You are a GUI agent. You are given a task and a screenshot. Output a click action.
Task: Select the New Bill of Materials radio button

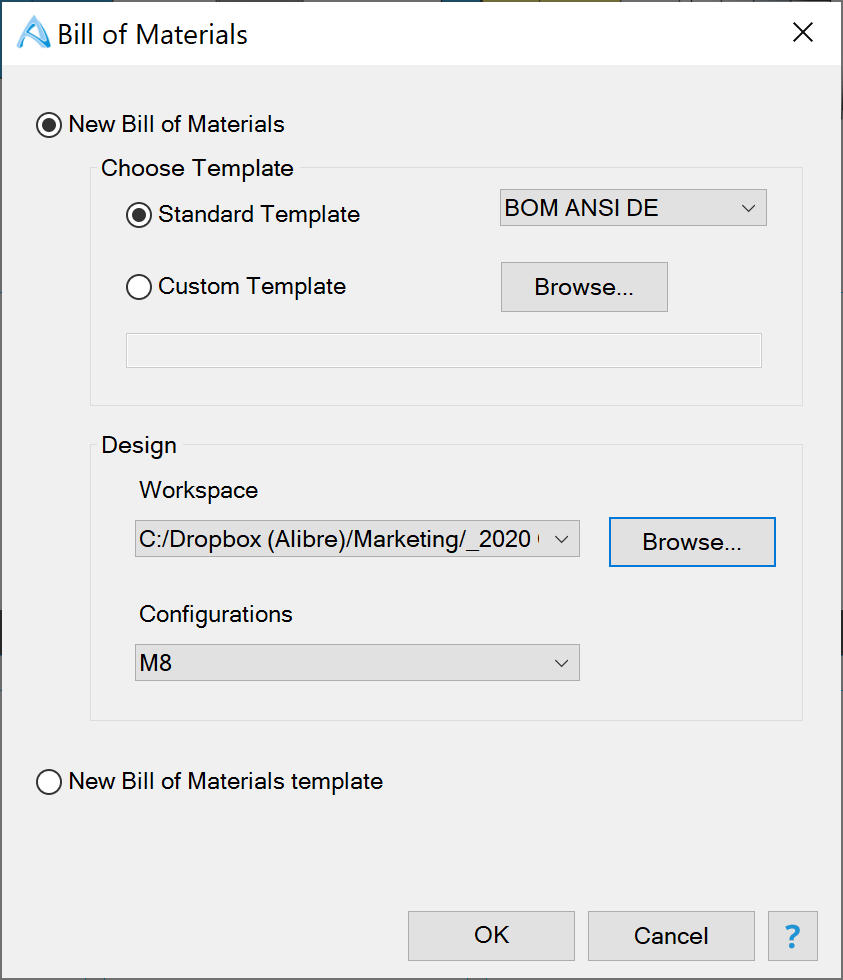point(48,125)
